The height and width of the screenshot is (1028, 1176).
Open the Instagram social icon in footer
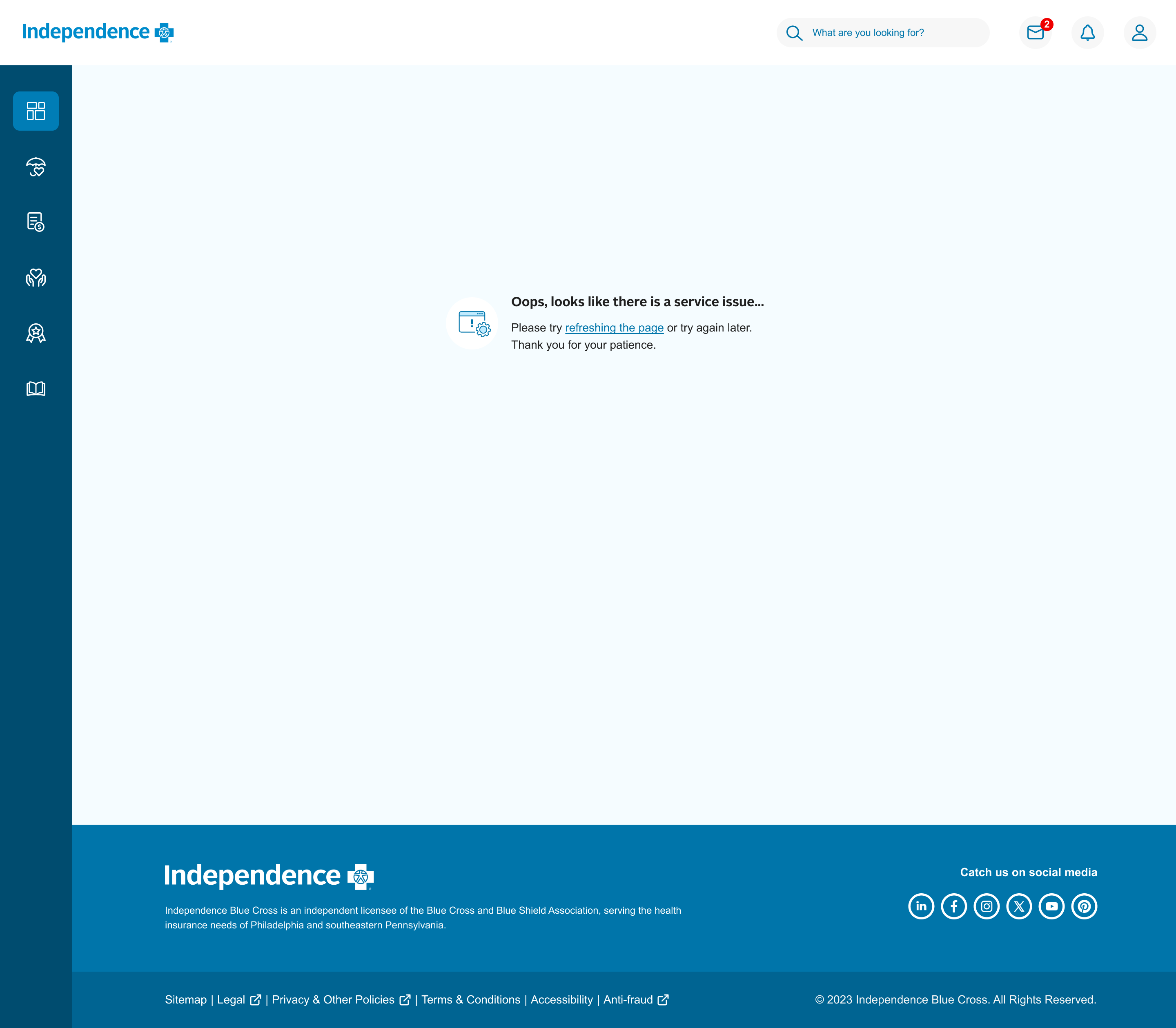click(x=987, y=906)
